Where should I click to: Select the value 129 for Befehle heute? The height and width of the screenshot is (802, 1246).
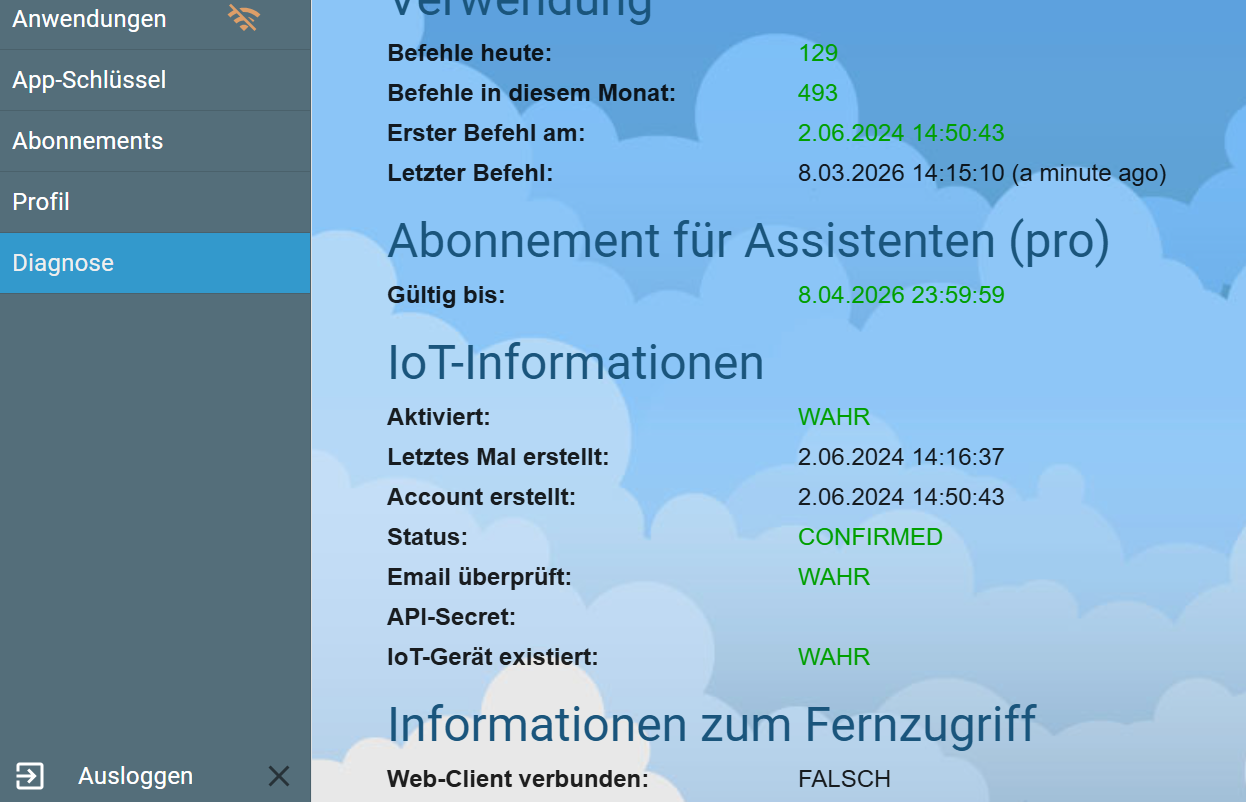[818, 53]
